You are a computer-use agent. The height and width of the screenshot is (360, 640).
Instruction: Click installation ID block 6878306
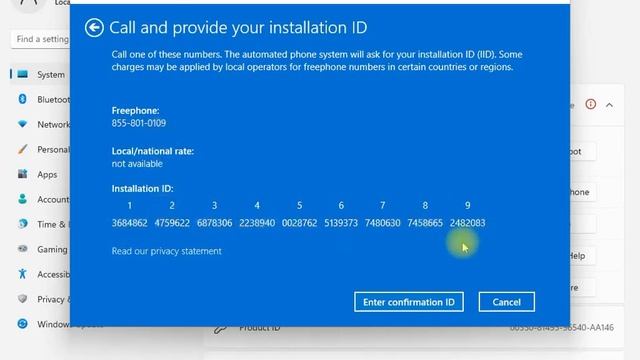(x=214, y=223)
